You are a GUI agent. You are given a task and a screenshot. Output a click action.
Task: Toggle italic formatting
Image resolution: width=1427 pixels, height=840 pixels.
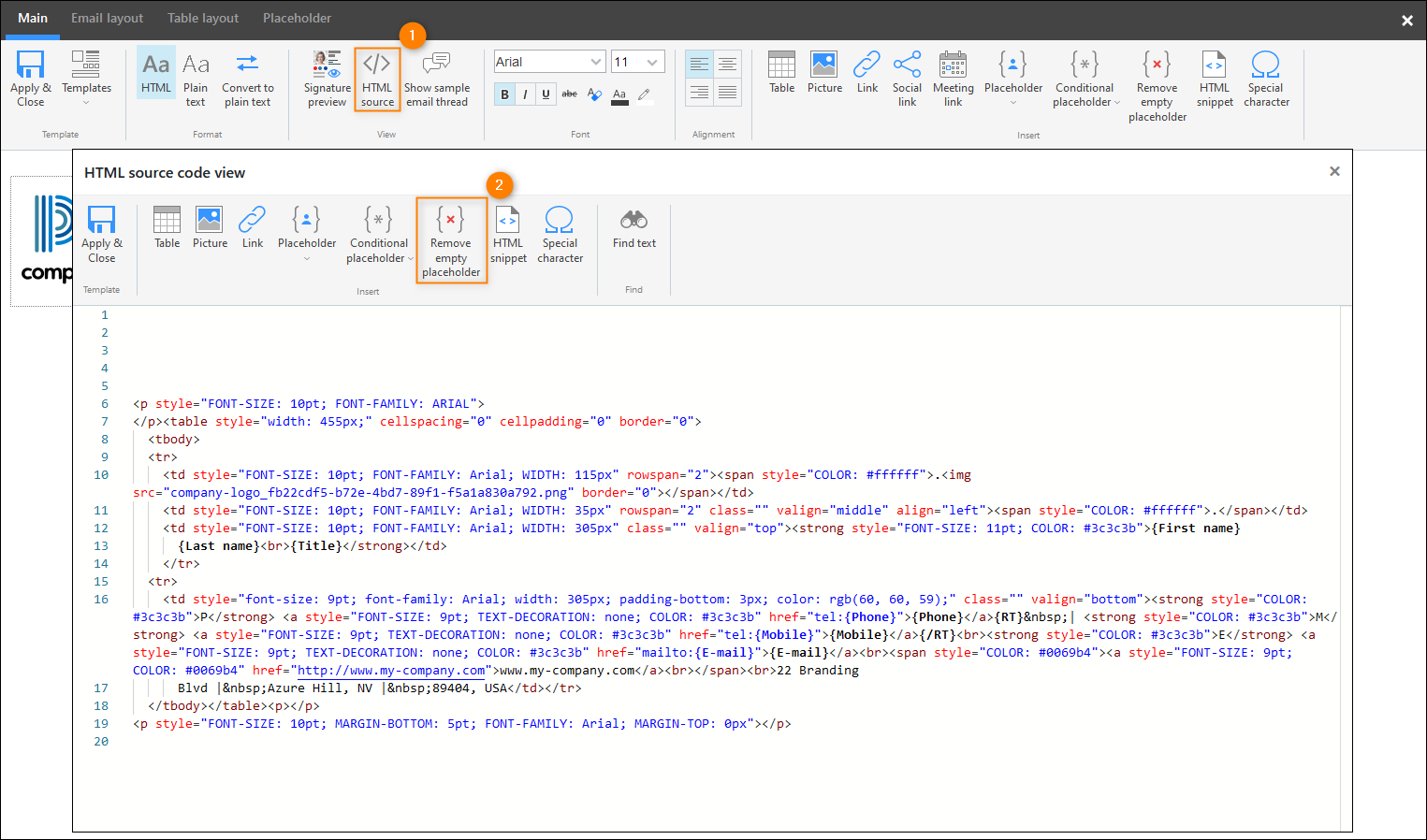[525, 94]
